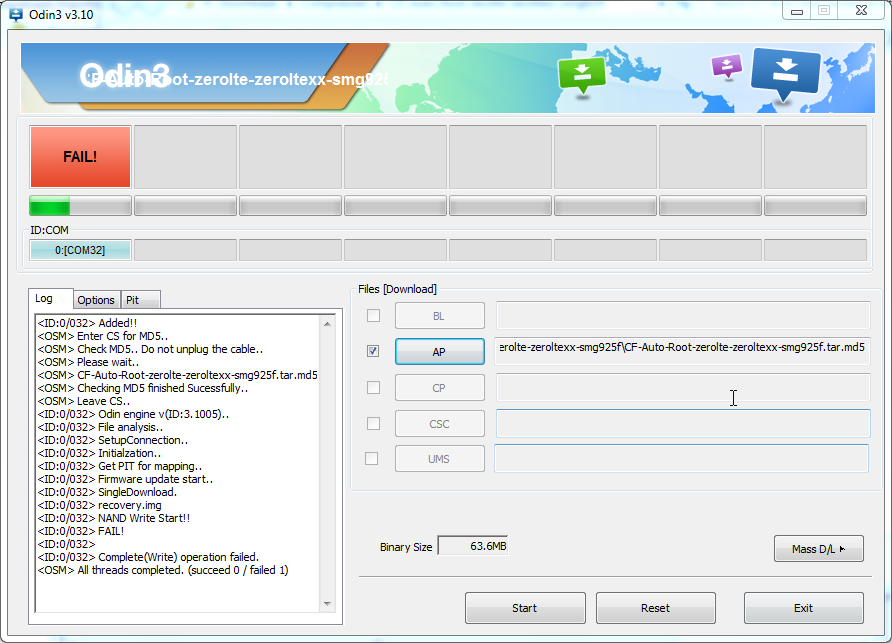This screenshot has height=643, width=892.
Task: Click the Reset button
Action: coord(656,608)
